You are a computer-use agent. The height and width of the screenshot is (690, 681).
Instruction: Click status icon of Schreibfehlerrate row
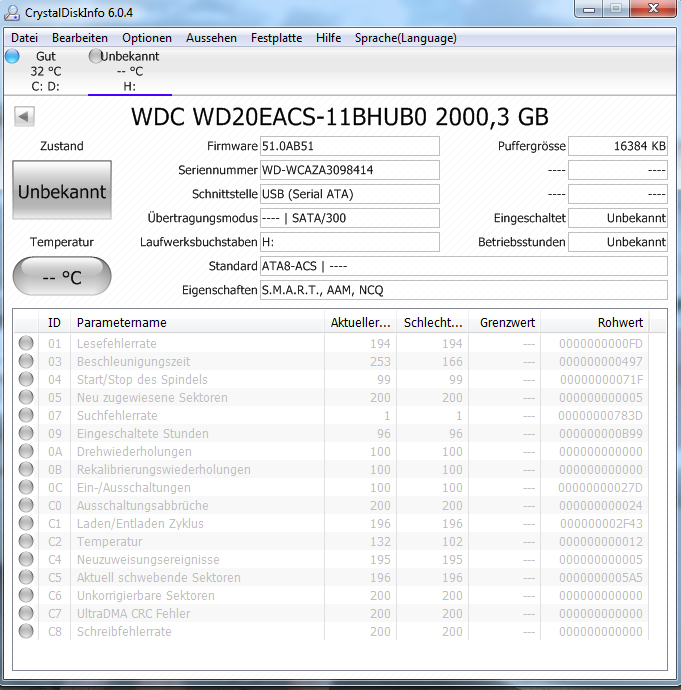point(26,631)
